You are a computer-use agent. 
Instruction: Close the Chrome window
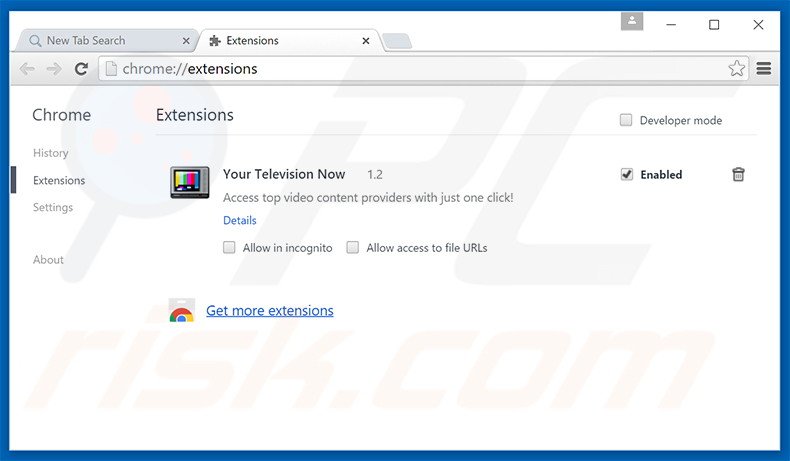(x=758, y=25)
